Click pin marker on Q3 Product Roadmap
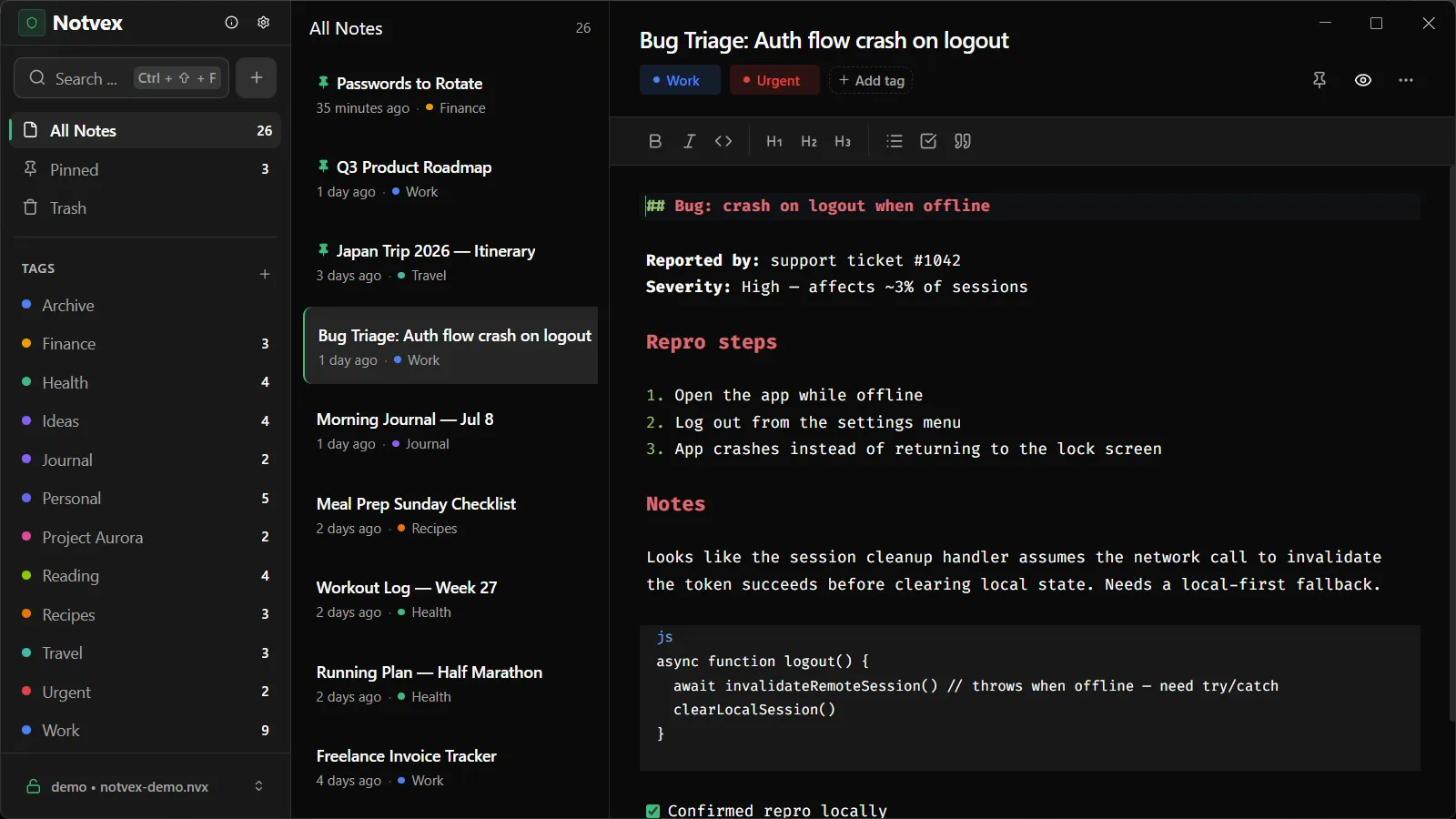This screenshot has width=1456, height=819. (x=323, y=166)
